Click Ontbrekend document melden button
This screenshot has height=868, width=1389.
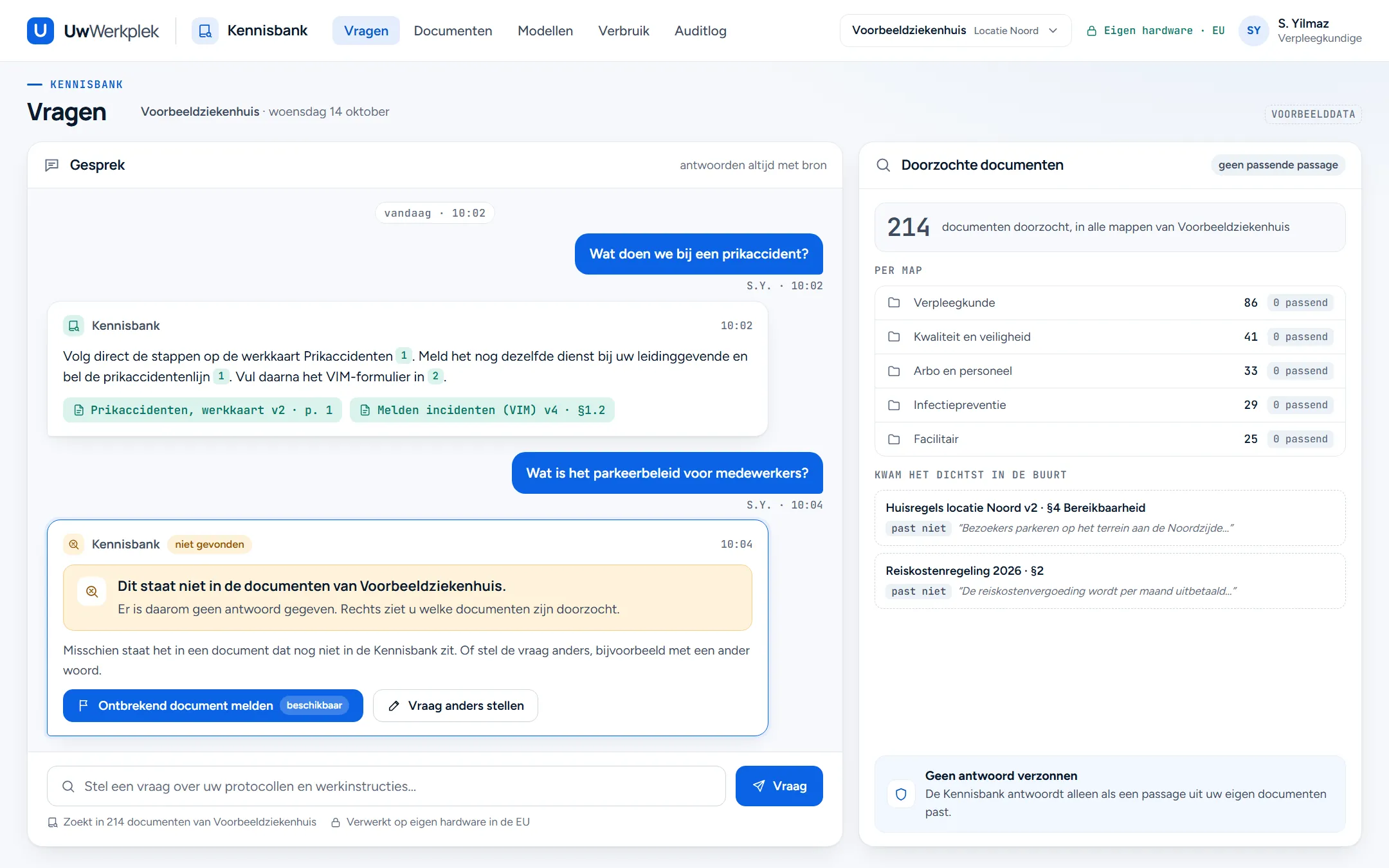(213, 706)
